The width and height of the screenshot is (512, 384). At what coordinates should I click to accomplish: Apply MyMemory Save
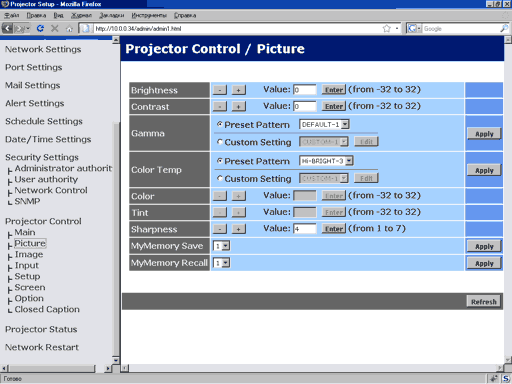tap(484, 246)
